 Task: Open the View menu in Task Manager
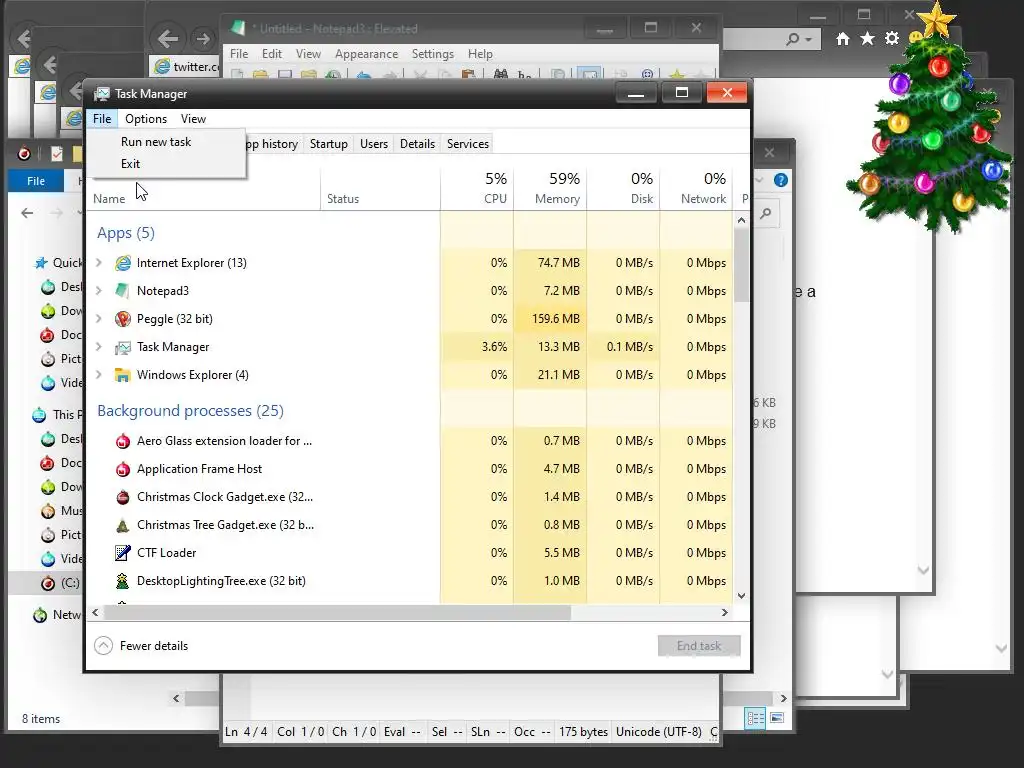(193, 119)
